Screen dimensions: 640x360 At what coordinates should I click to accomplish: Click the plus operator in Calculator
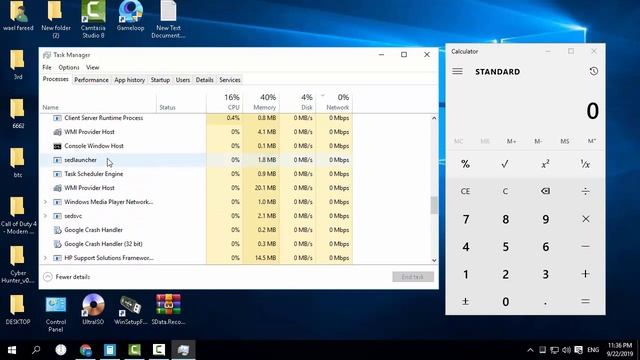(x=585, y=274)
